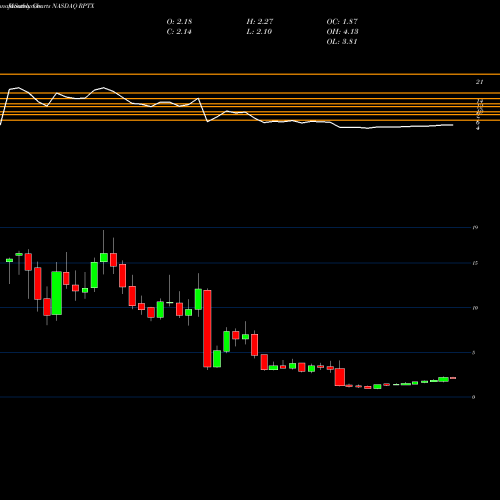The height and width of the screenshot is (500, 500).
Task: Click the close value 'C: 2.14'
Action: (179, 32)
